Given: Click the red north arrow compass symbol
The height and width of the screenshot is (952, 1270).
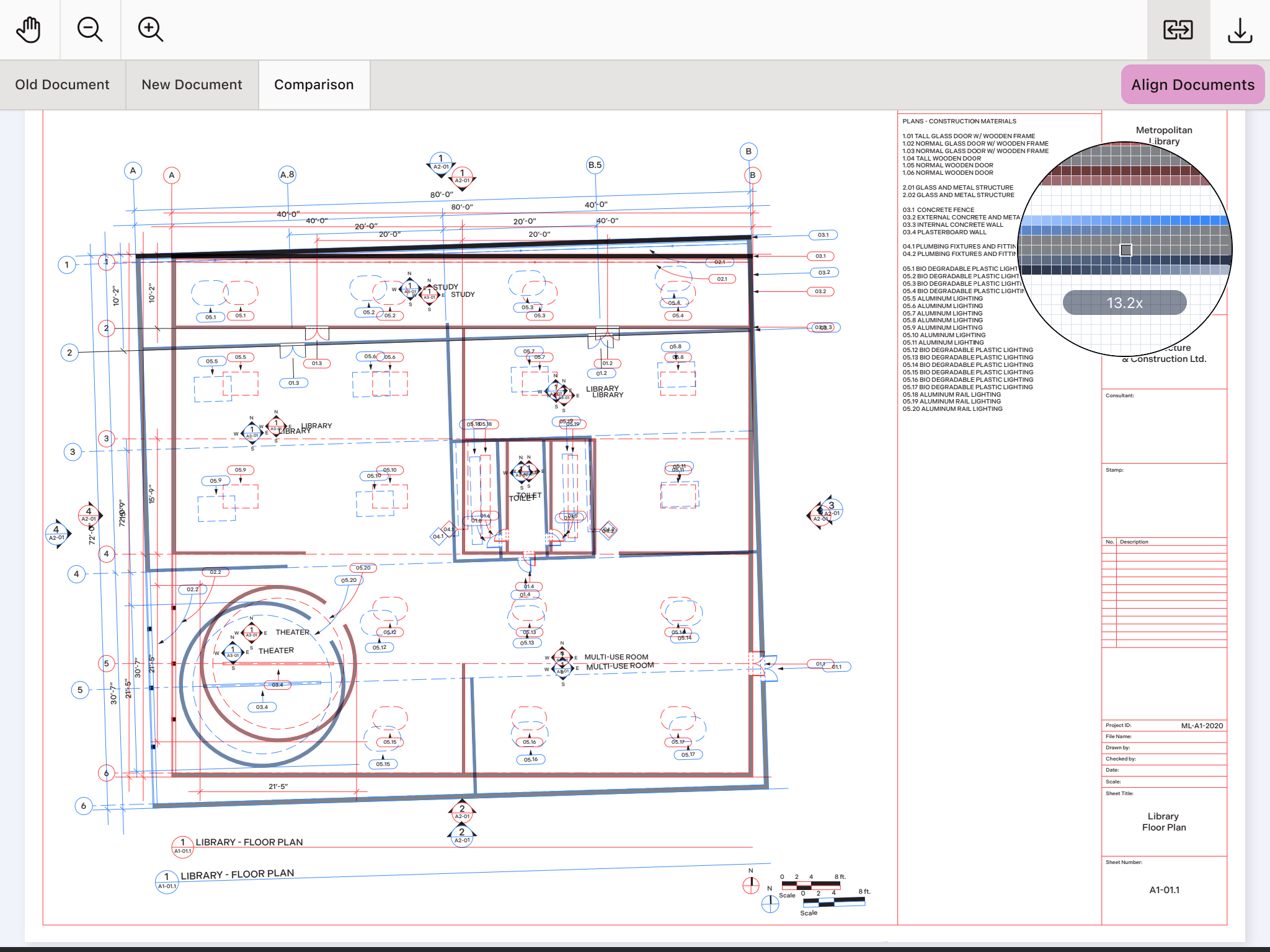Looking at the screenshot, I should (x=751, y=886).
